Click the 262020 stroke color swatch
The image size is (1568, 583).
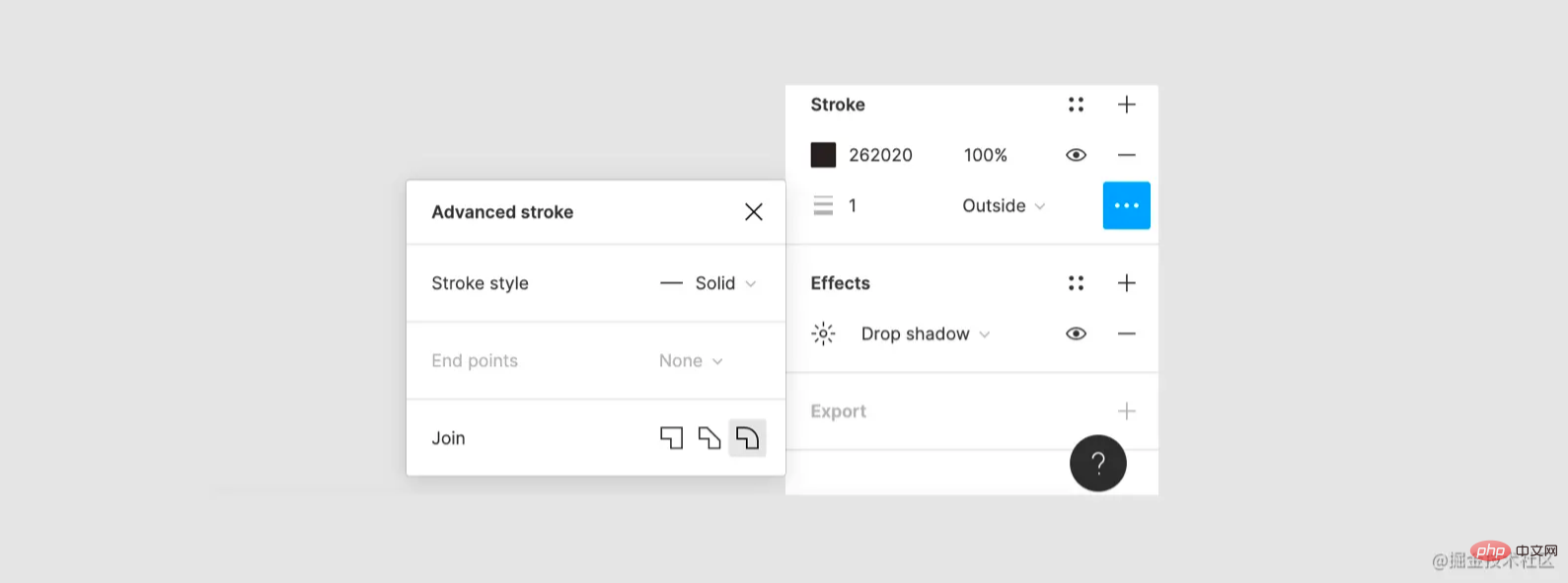pyautogui.click(x=823, y=155)
